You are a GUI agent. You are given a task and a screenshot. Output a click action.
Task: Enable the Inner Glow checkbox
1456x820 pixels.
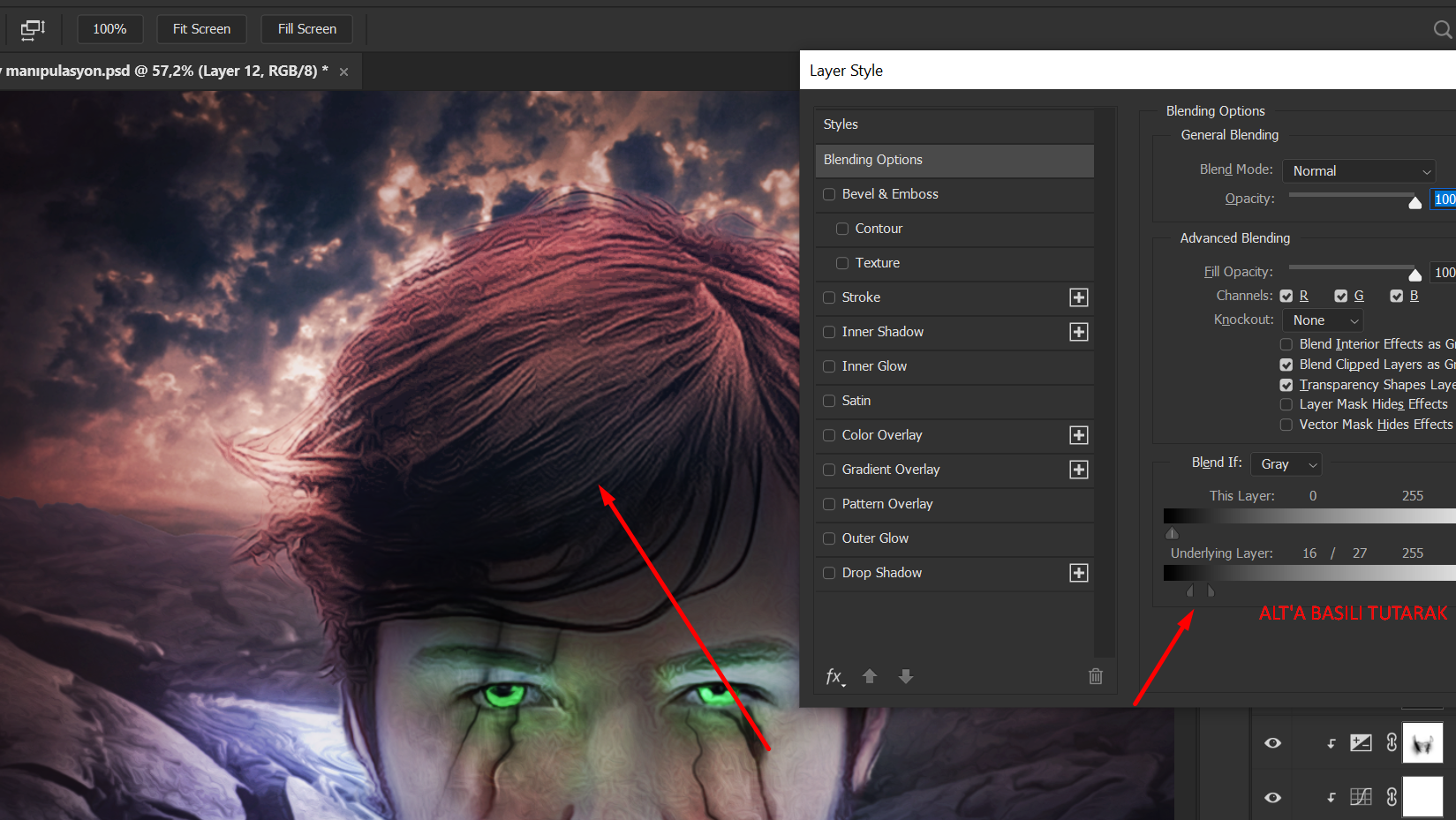click(x=829, y=366)
